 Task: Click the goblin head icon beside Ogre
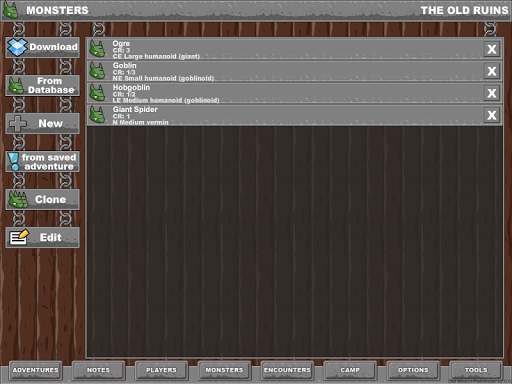tap(97, 49)
